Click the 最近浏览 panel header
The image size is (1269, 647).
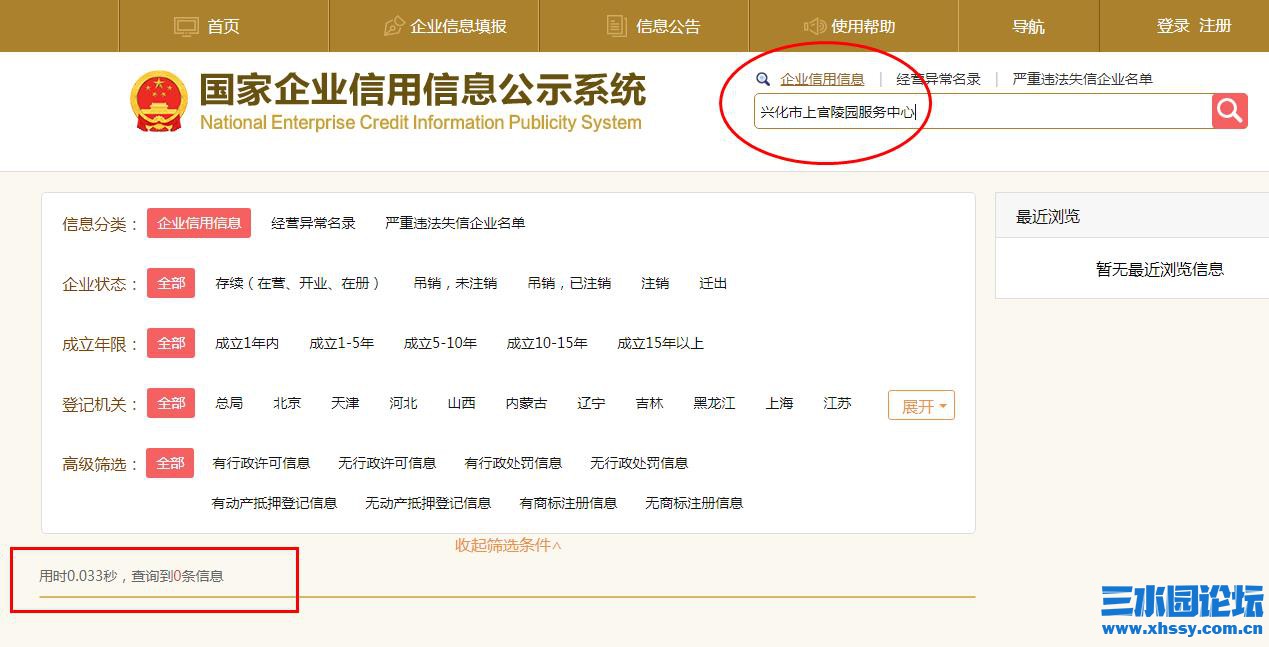1132,216
